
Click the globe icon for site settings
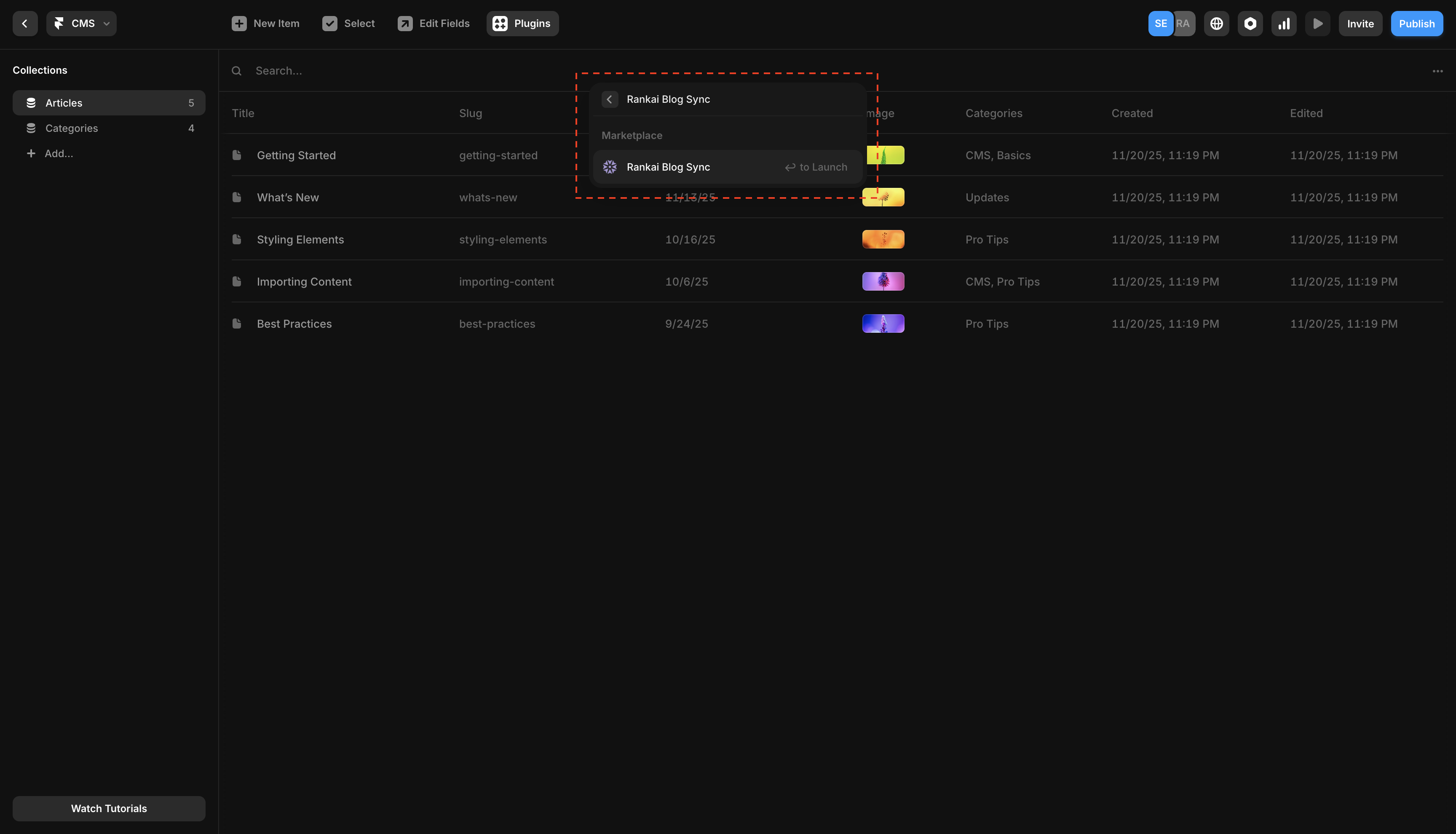1217,24
